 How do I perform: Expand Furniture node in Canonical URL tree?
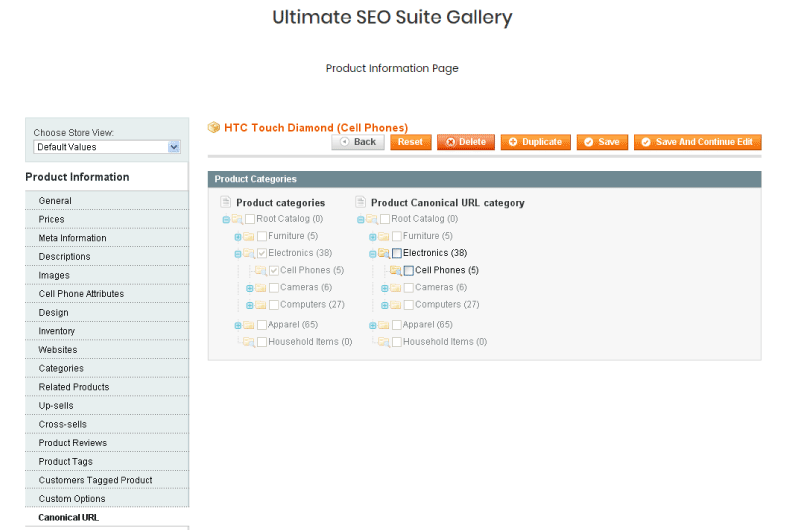(372, 237)
